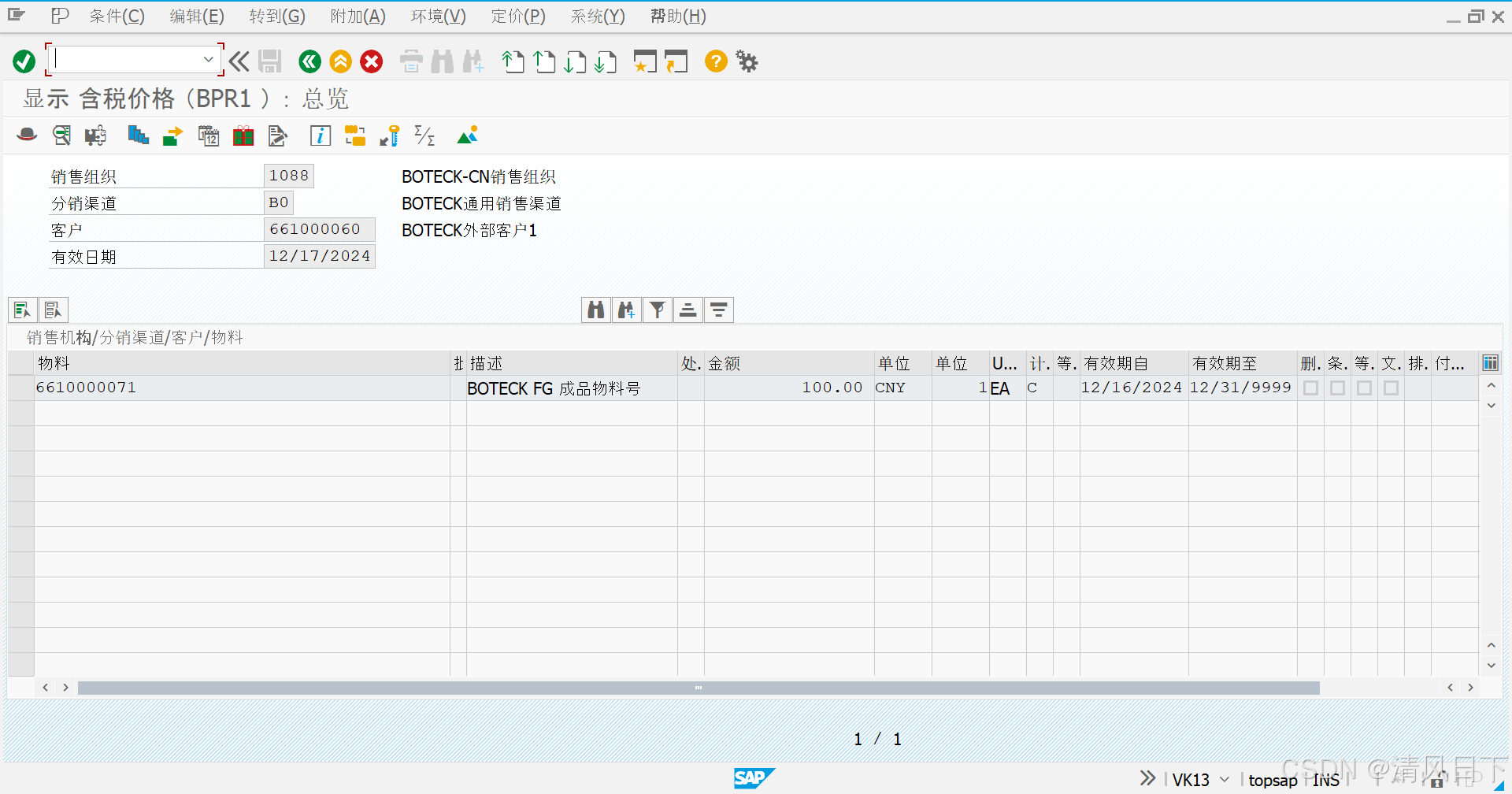Click the Create New Session icon
1512x794 pixels.
point(645,61)
